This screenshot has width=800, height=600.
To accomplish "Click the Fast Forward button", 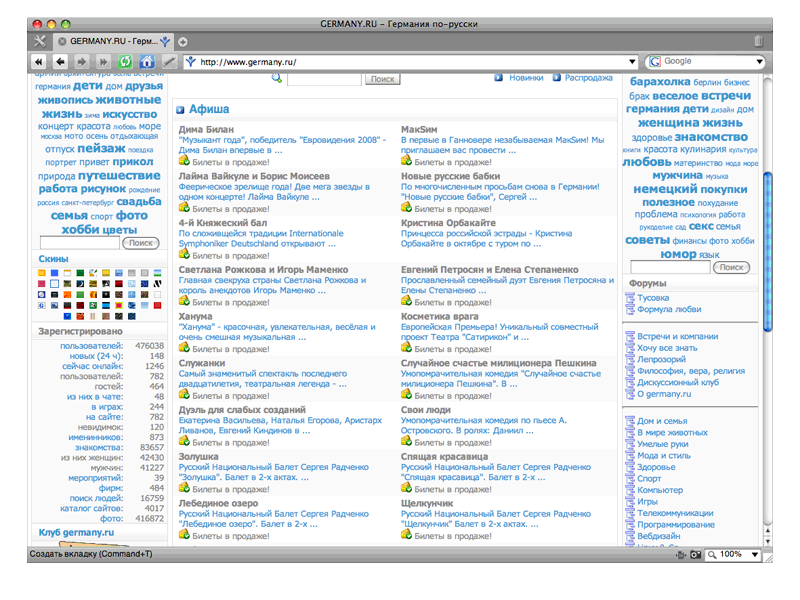I will [x=104, y=62].
